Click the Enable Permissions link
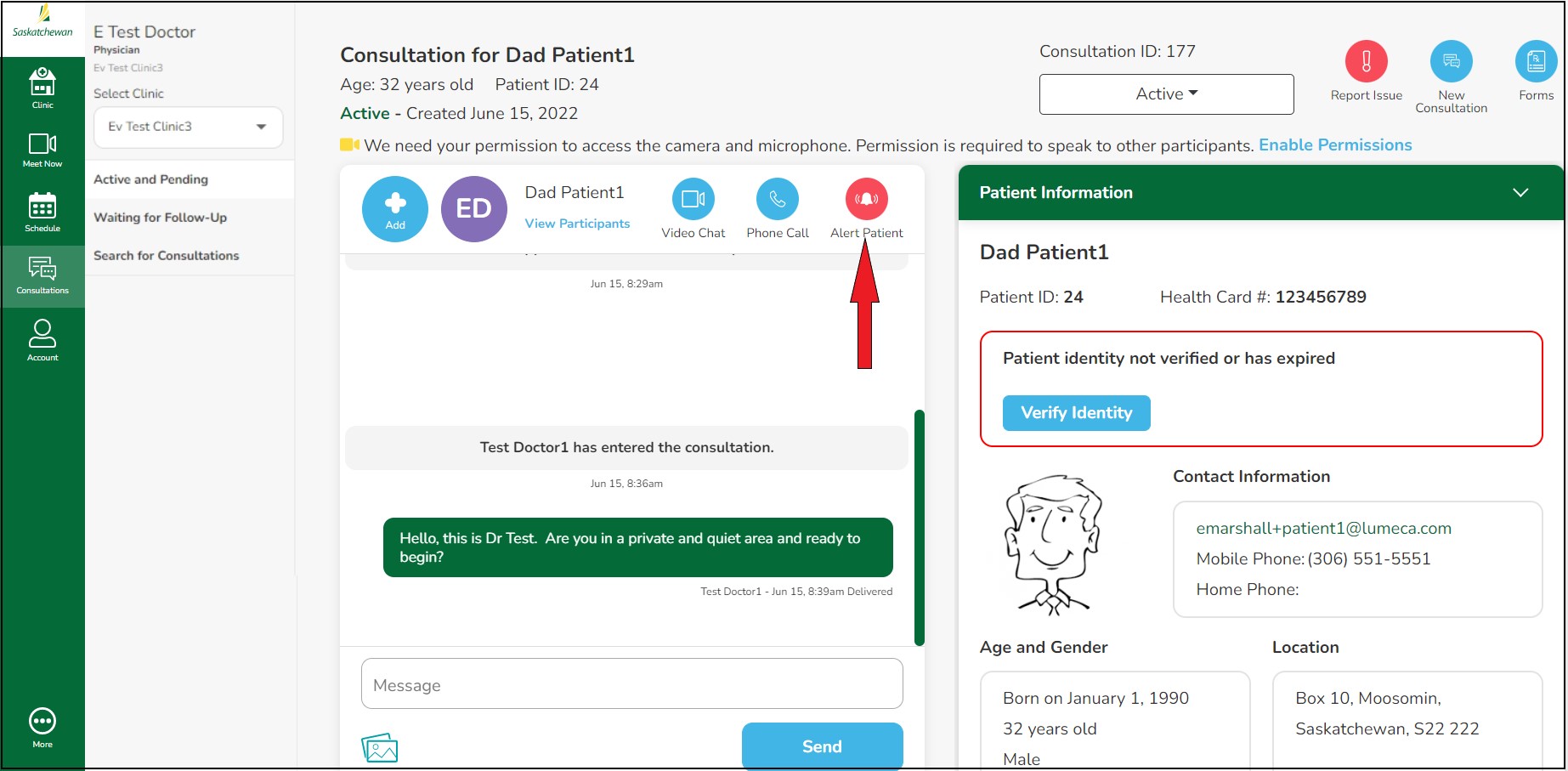1568x771 pixels. click(1335, 145)
